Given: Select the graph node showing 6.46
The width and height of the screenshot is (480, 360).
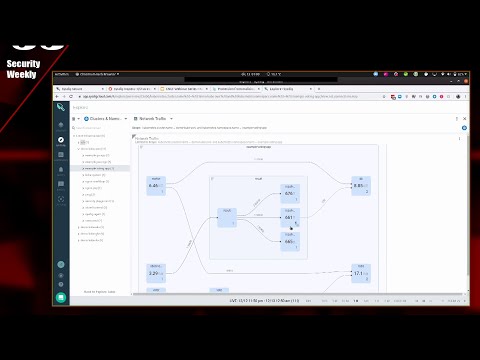Looking at the screenshot, I should [156, 186].
